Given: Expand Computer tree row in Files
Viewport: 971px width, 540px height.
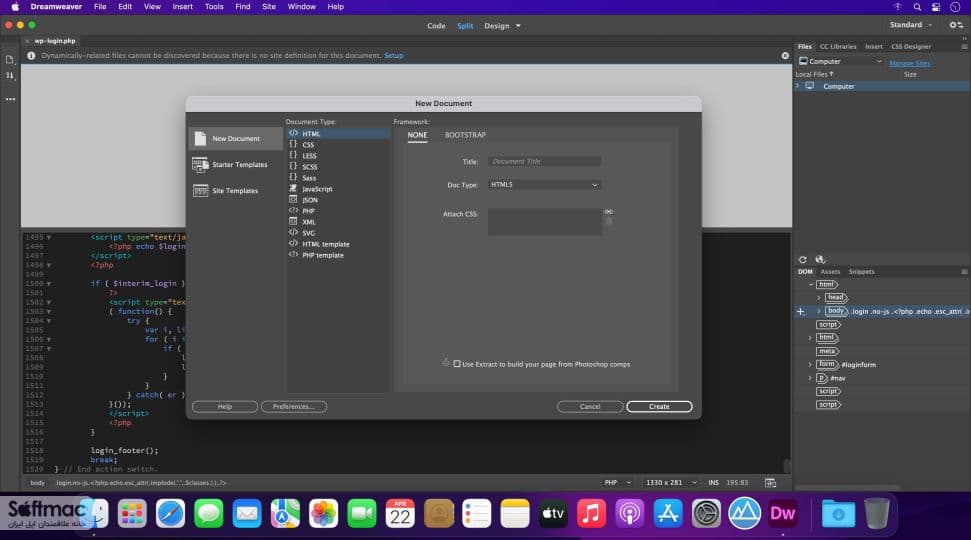Looking at the screenshot, I should click(798, 86).
